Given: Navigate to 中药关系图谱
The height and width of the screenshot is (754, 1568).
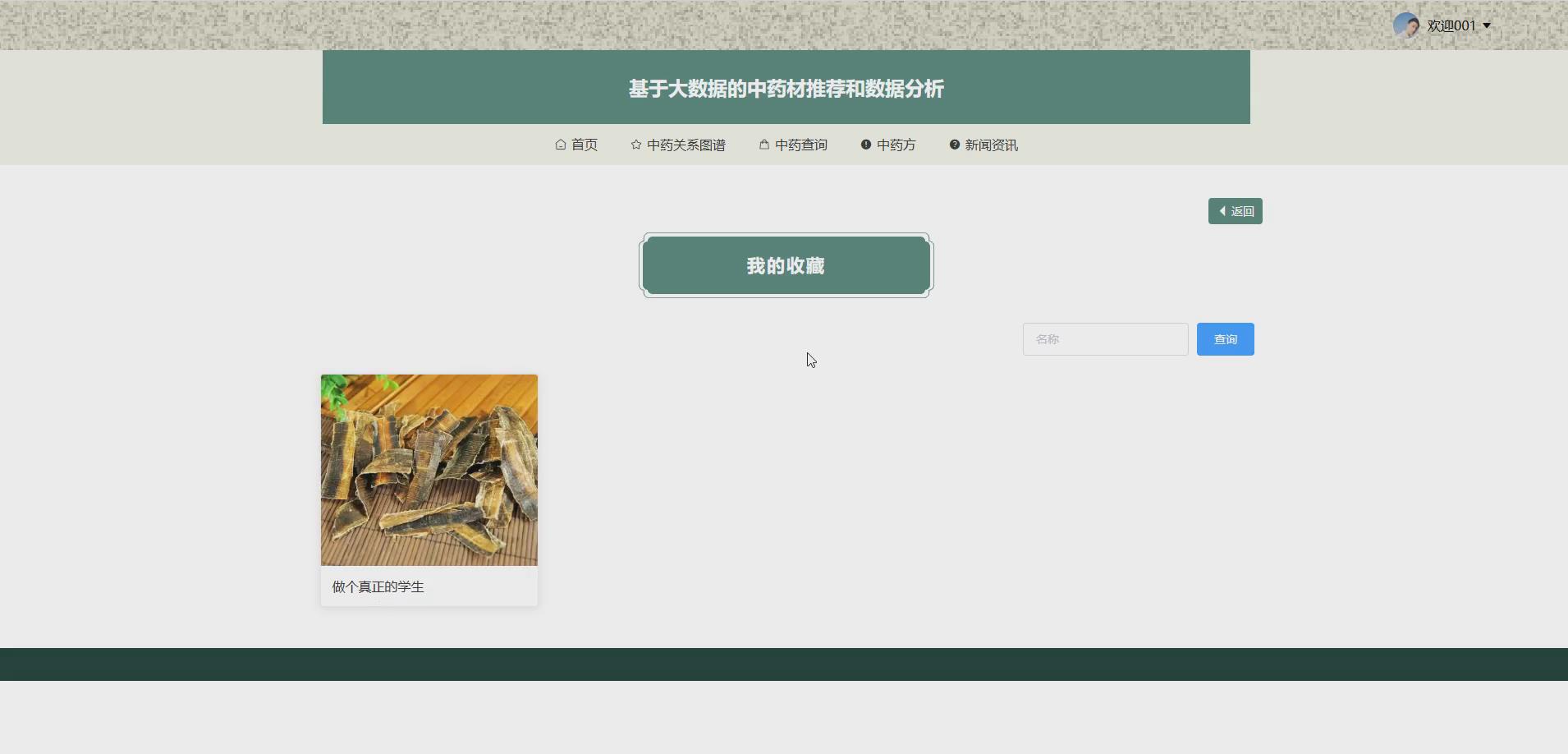Looking at the screenshot, I should pyautogui.click(x=685, y=145).
